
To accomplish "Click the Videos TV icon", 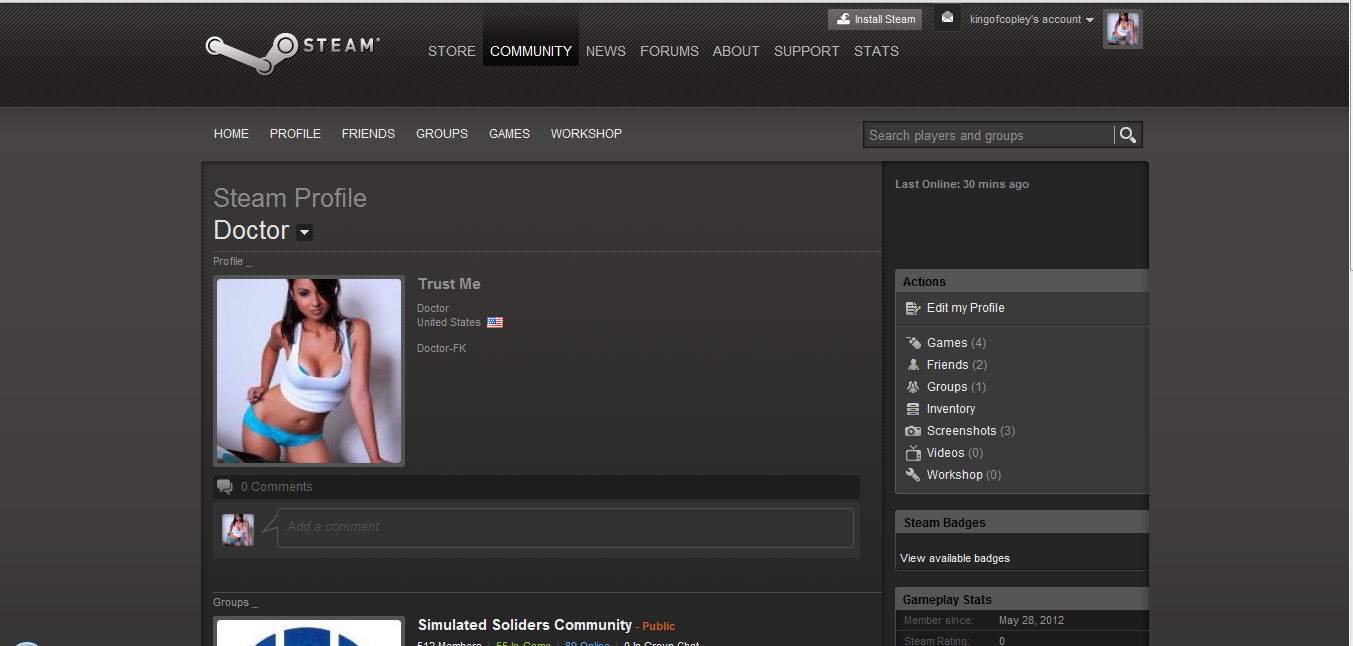I will pos(913,453).
